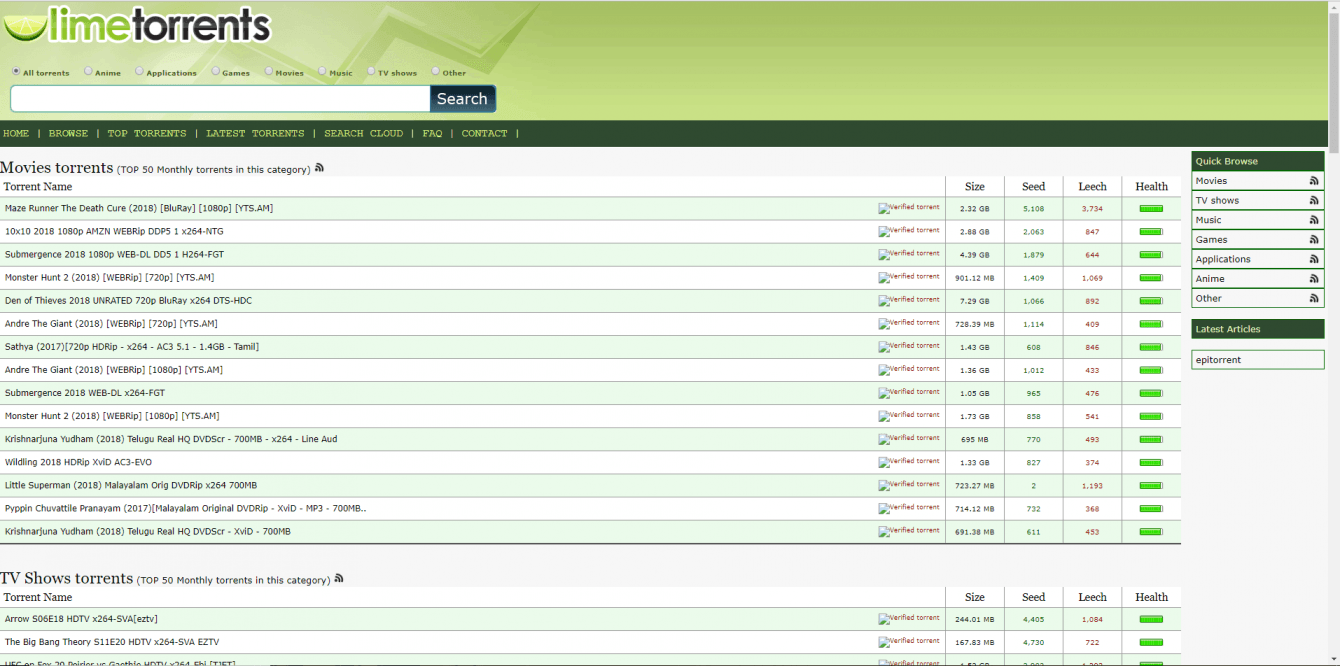Screen dimensions: 1340x666
Task: Click health bar for Maze Runner torrent
Action: 1151,209
